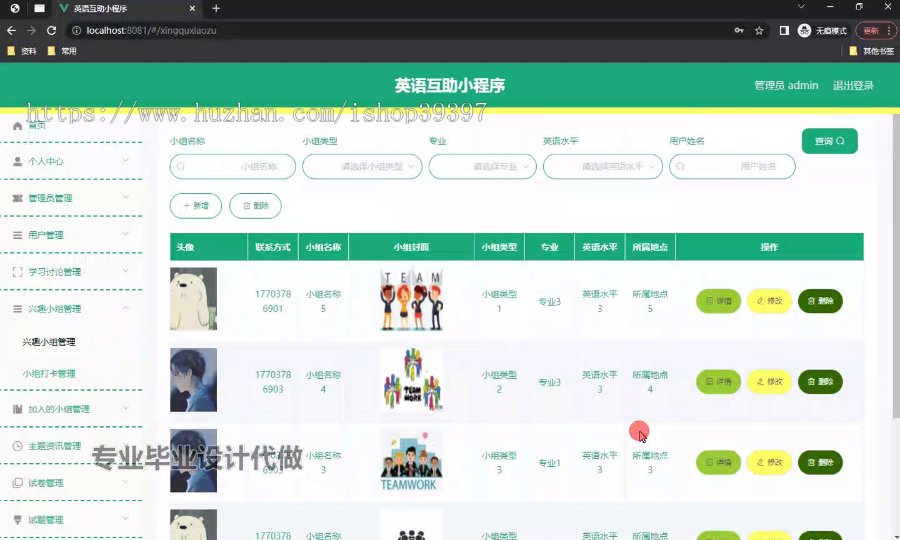Click the 主题资讯管理 clock icon

coord(17,446)
